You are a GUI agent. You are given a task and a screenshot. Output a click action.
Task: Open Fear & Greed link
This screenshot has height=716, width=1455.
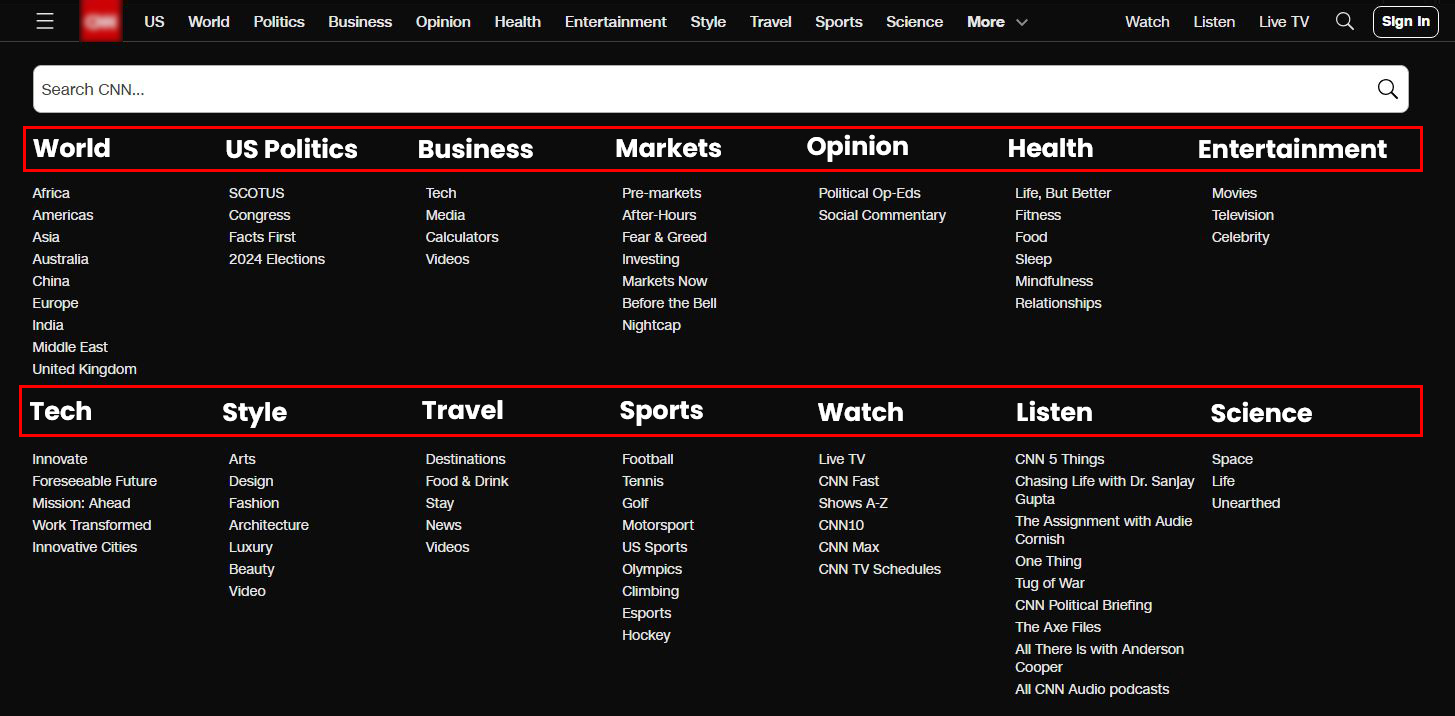point(664,237)
